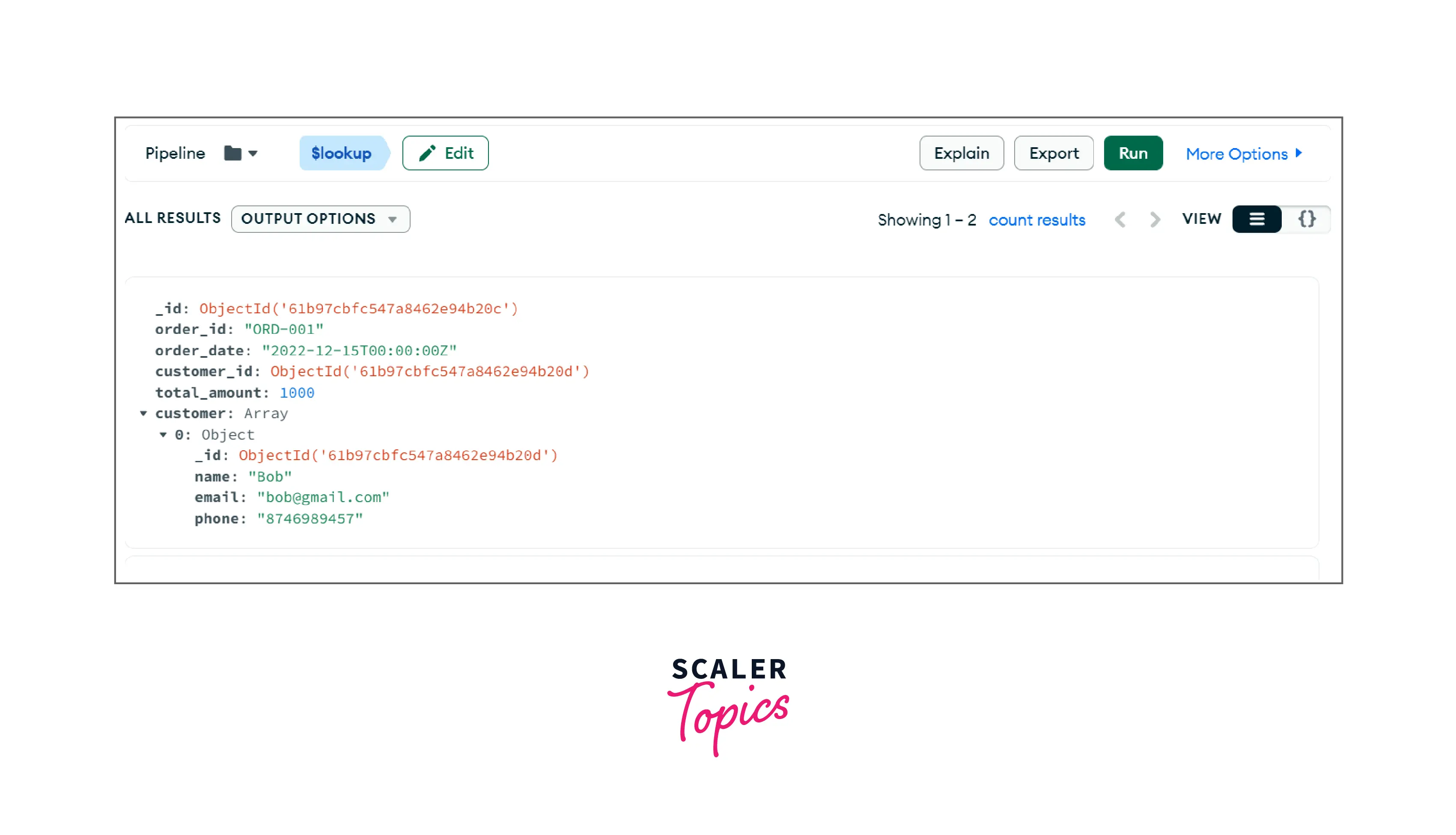Image resolution: width=1456 pixels, height=835 pixels.
Task: Switch to list view mode
Action: coord(1257,219)
